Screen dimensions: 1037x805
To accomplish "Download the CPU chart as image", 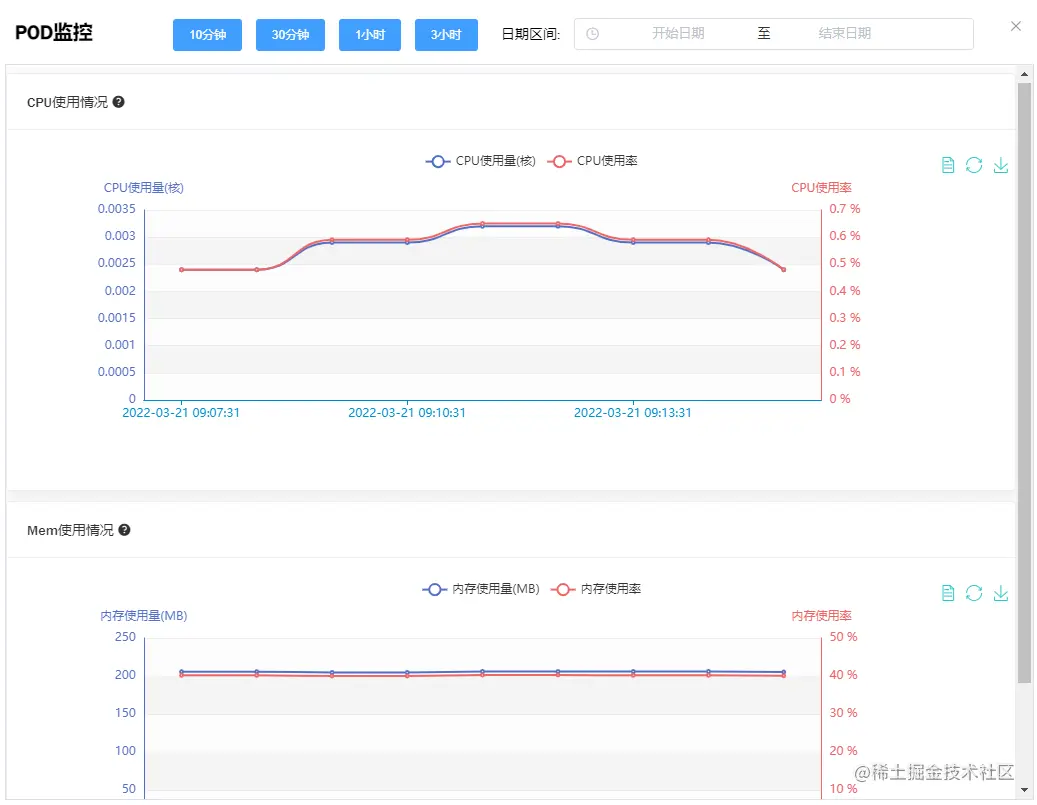I will pyautogui.click(x=1001, y=165).
